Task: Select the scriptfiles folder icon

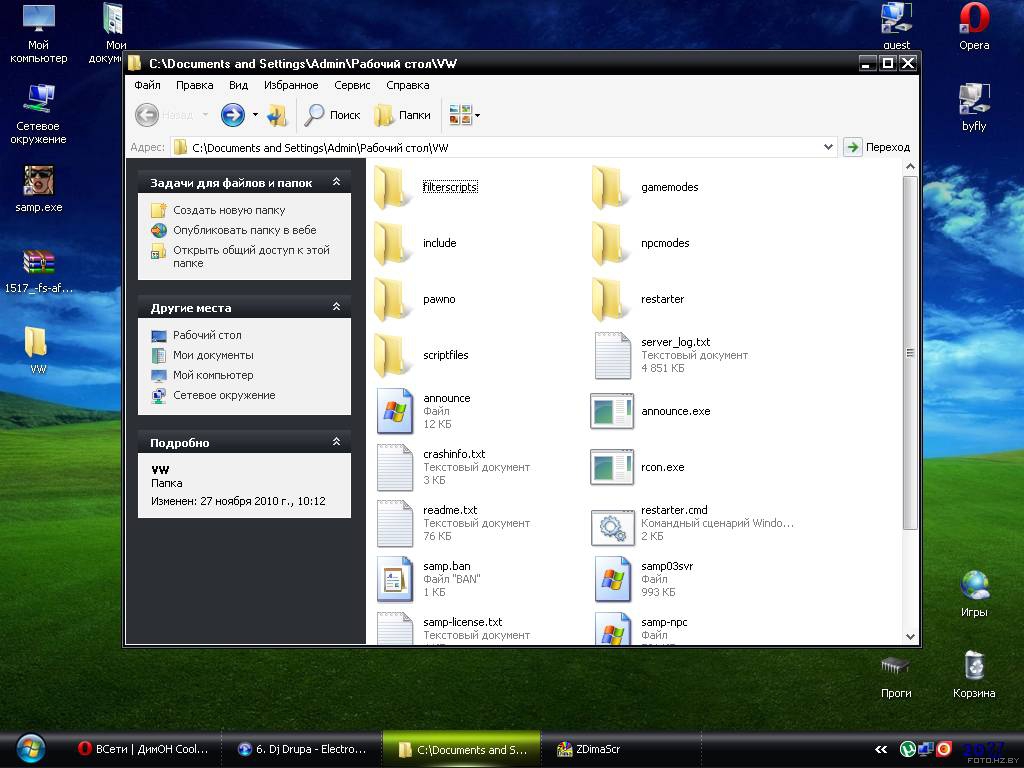Action: click(394, 355)
